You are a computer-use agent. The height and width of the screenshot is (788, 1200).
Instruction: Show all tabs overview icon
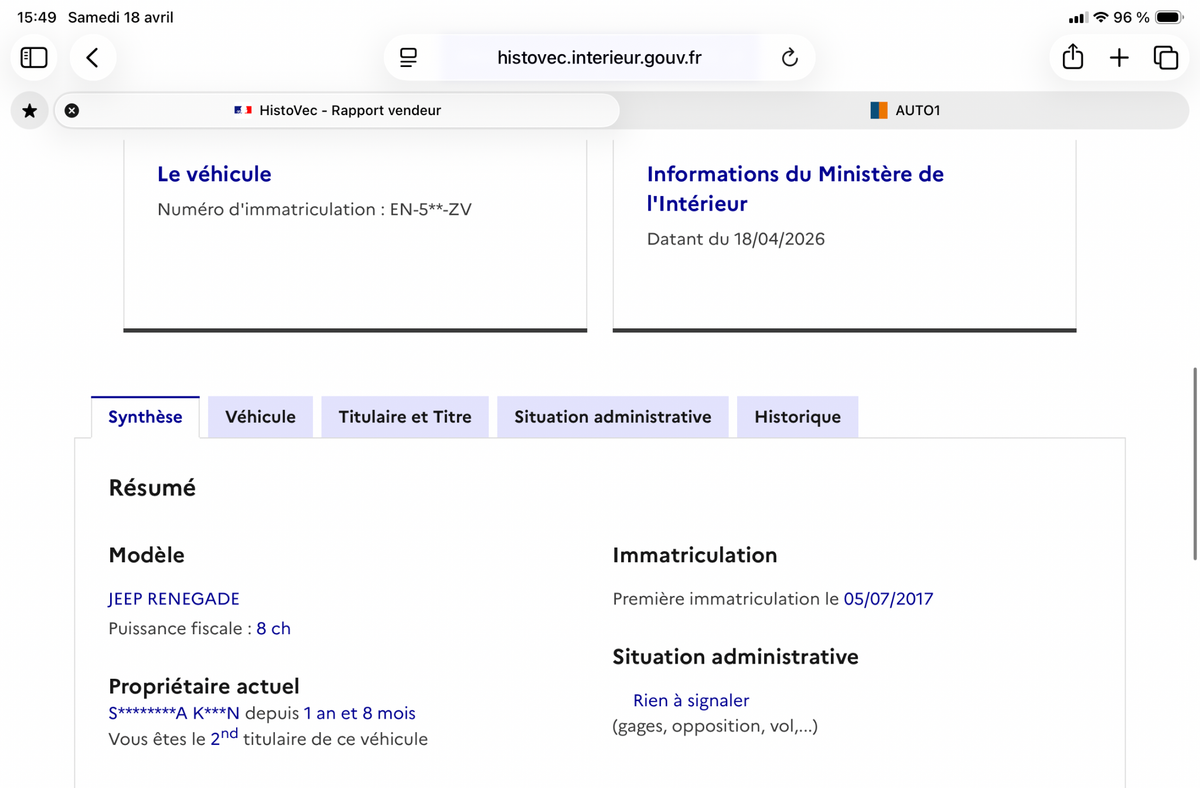(x=1166, y=58)
